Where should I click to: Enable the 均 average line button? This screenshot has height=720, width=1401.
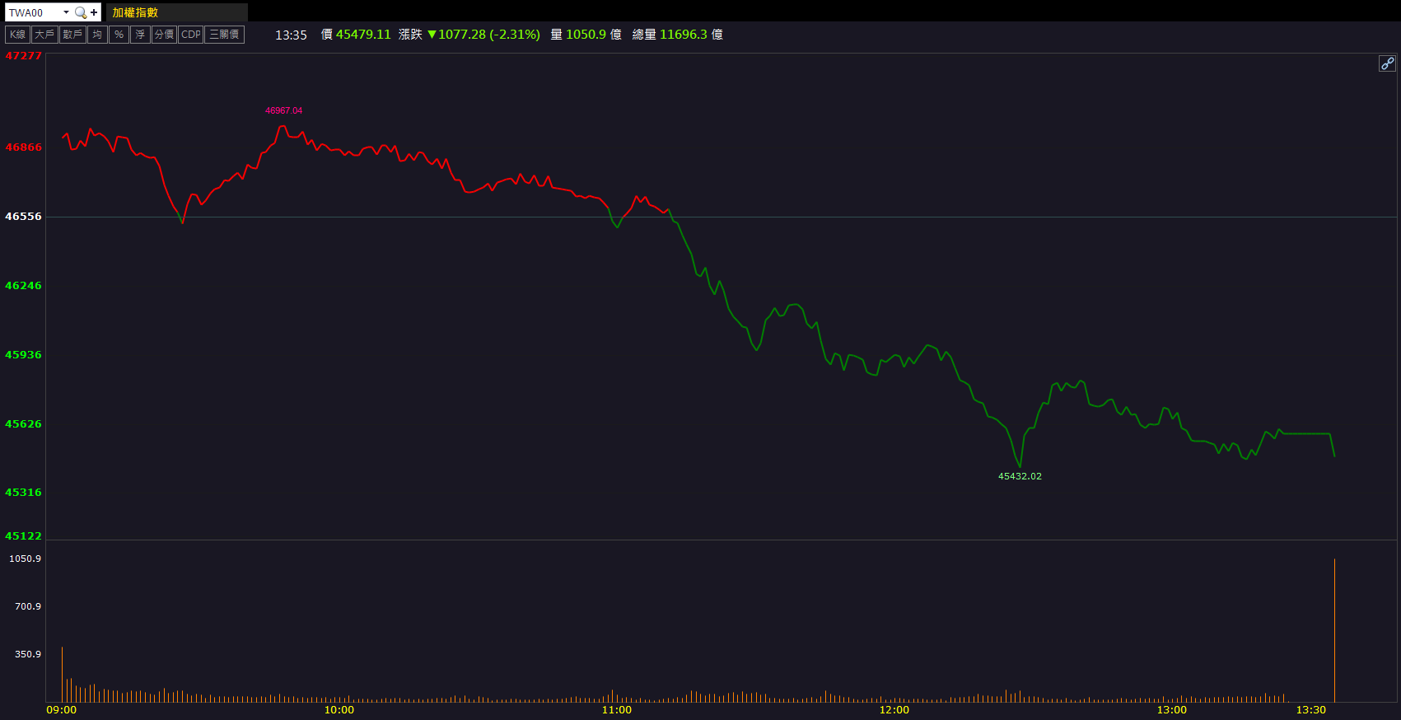click(97, 34)
